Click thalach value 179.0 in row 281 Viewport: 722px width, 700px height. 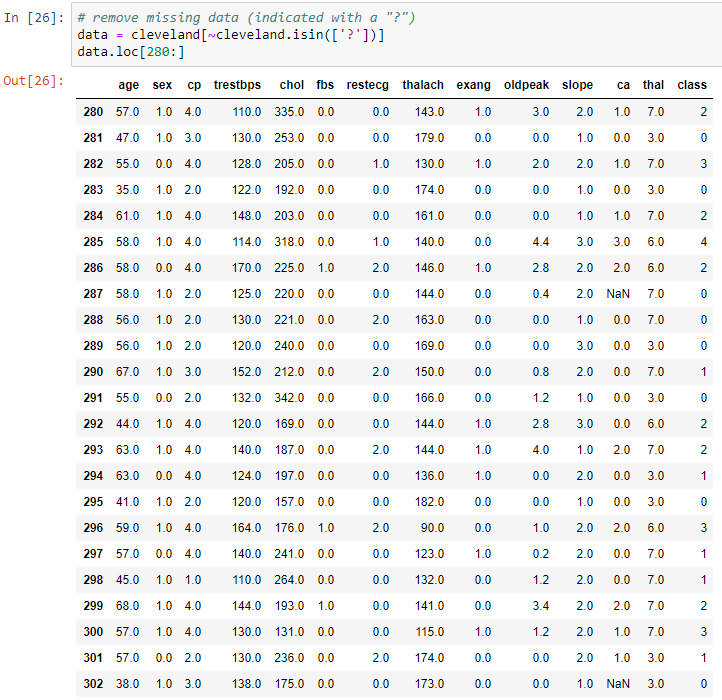tap(430, 138)
